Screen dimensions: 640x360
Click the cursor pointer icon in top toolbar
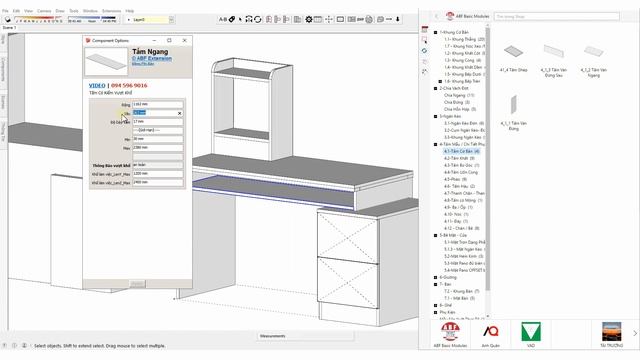(240, 19)
